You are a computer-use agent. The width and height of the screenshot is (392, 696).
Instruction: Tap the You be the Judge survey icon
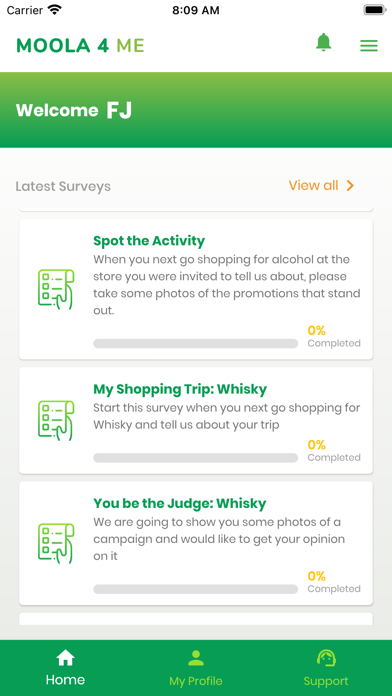coord(56,543)
